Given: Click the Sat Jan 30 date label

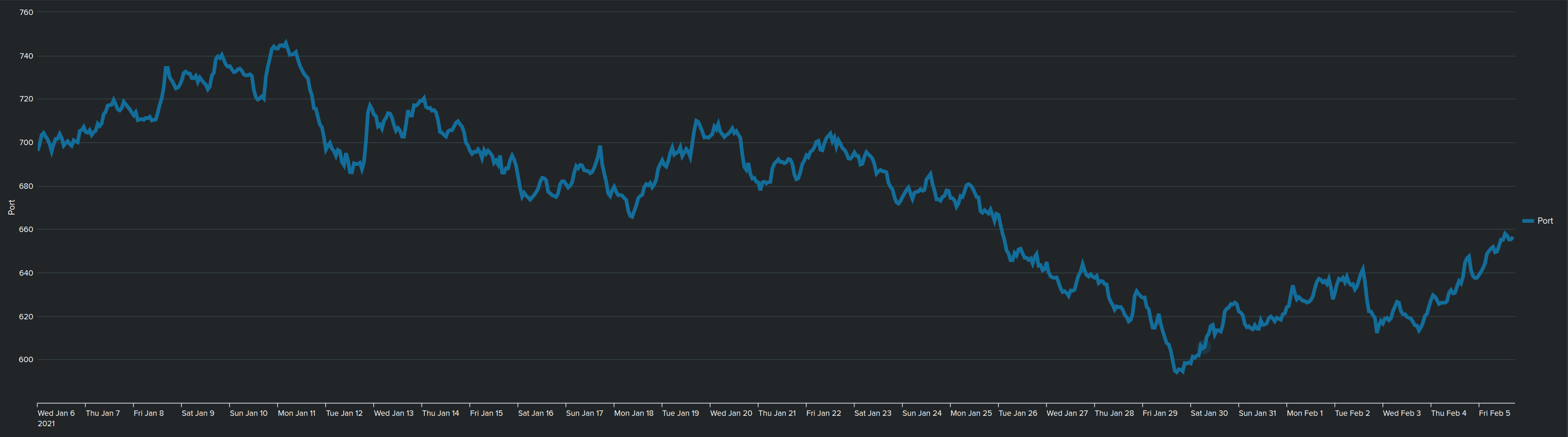Looking at the screenshot, I should [1209, 413].
